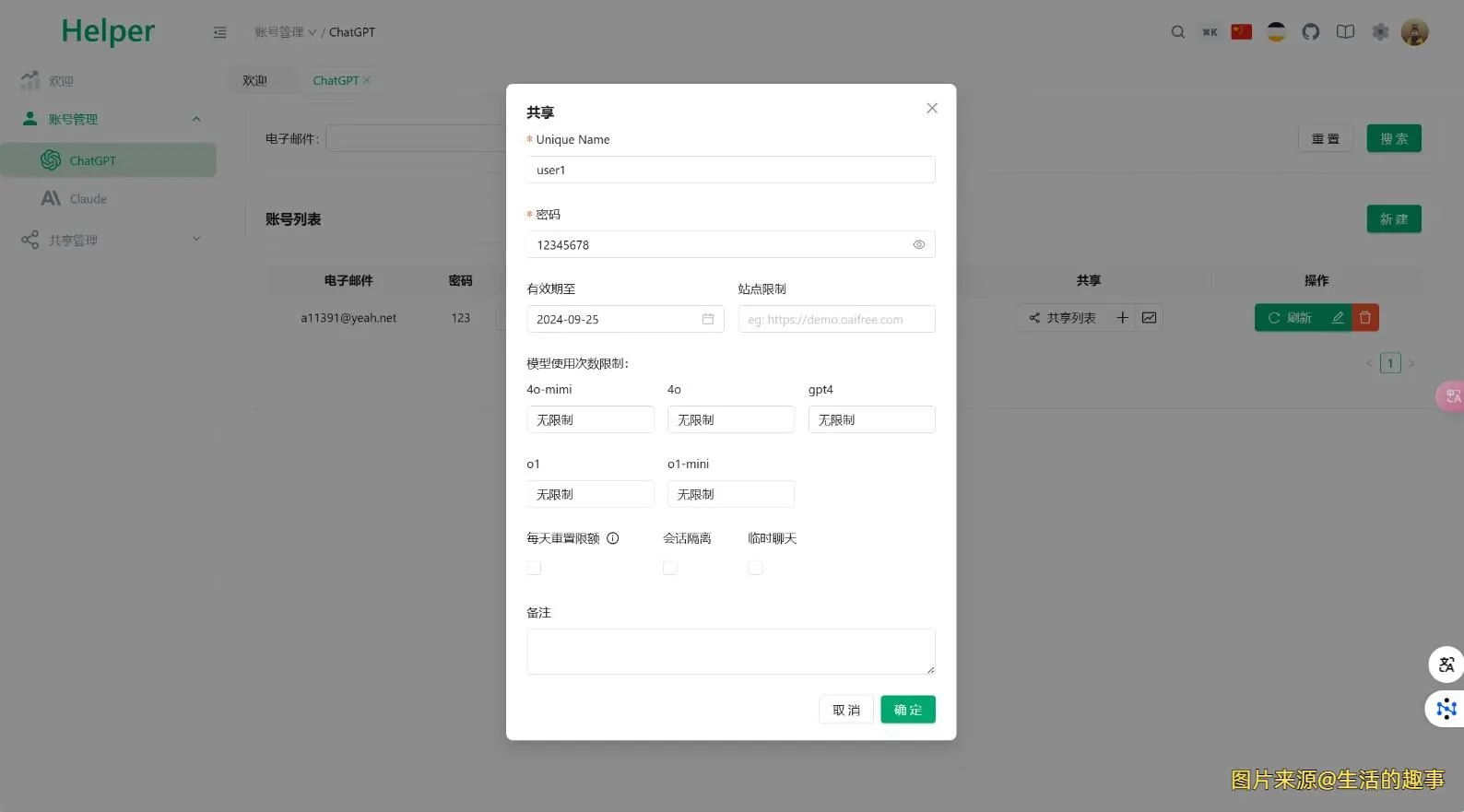Select Claude in the sidebar
This screenshot has width=1464, height=812.
tap(89, 199)
